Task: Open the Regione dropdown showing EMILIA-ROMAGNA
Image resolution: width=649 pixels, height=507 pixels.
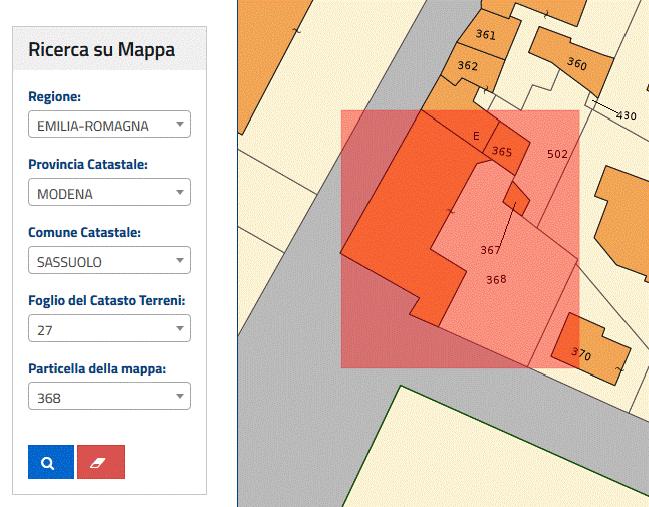Action: click(109, 125)
